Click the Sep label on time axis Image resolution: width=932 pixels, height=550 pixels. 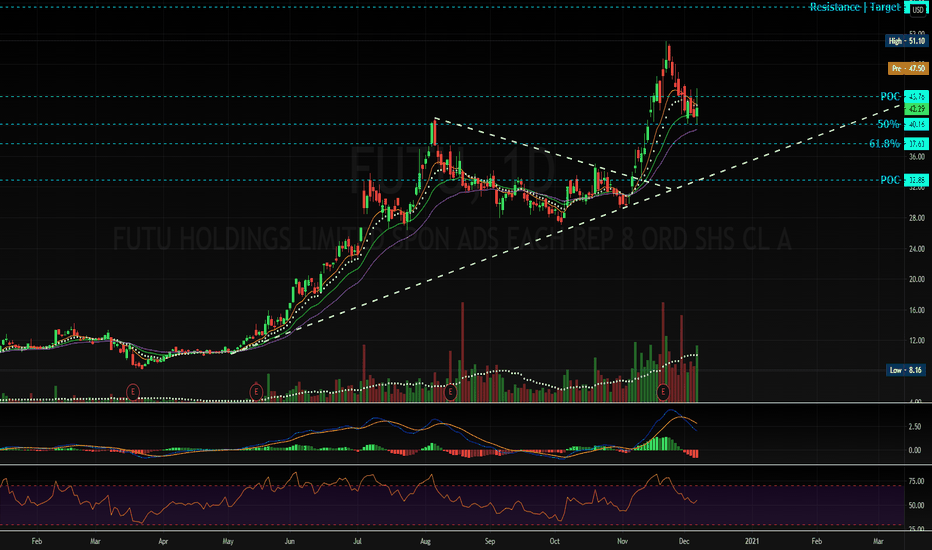tap(490, 541)
